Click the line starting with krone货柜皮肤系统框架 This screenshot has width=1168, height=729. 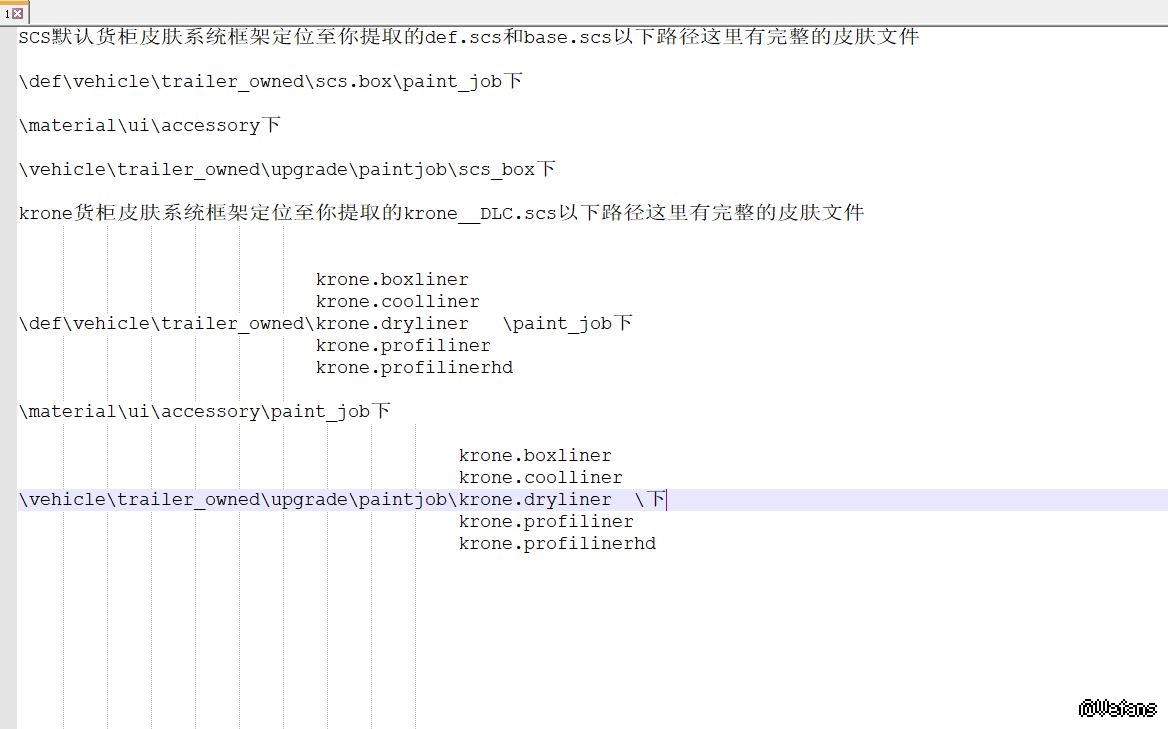point(441,213)
